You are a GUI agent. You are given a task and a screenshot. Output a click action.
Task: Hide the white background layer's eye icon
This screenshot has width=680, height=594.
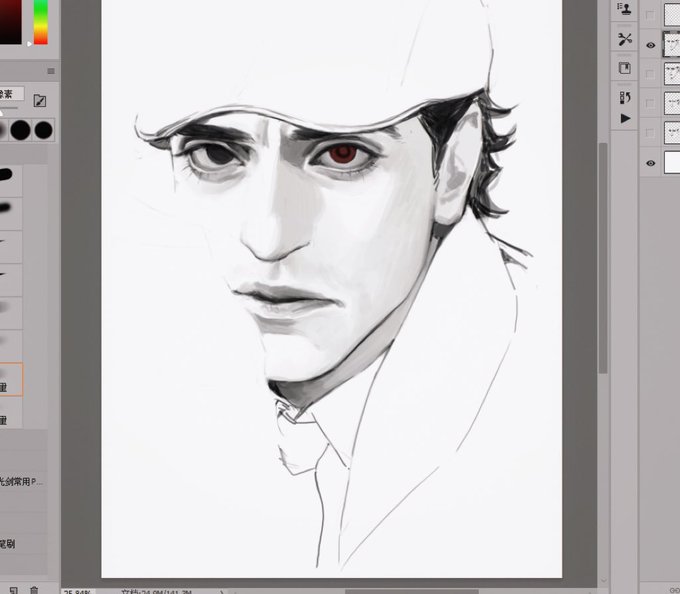[651, 163]
